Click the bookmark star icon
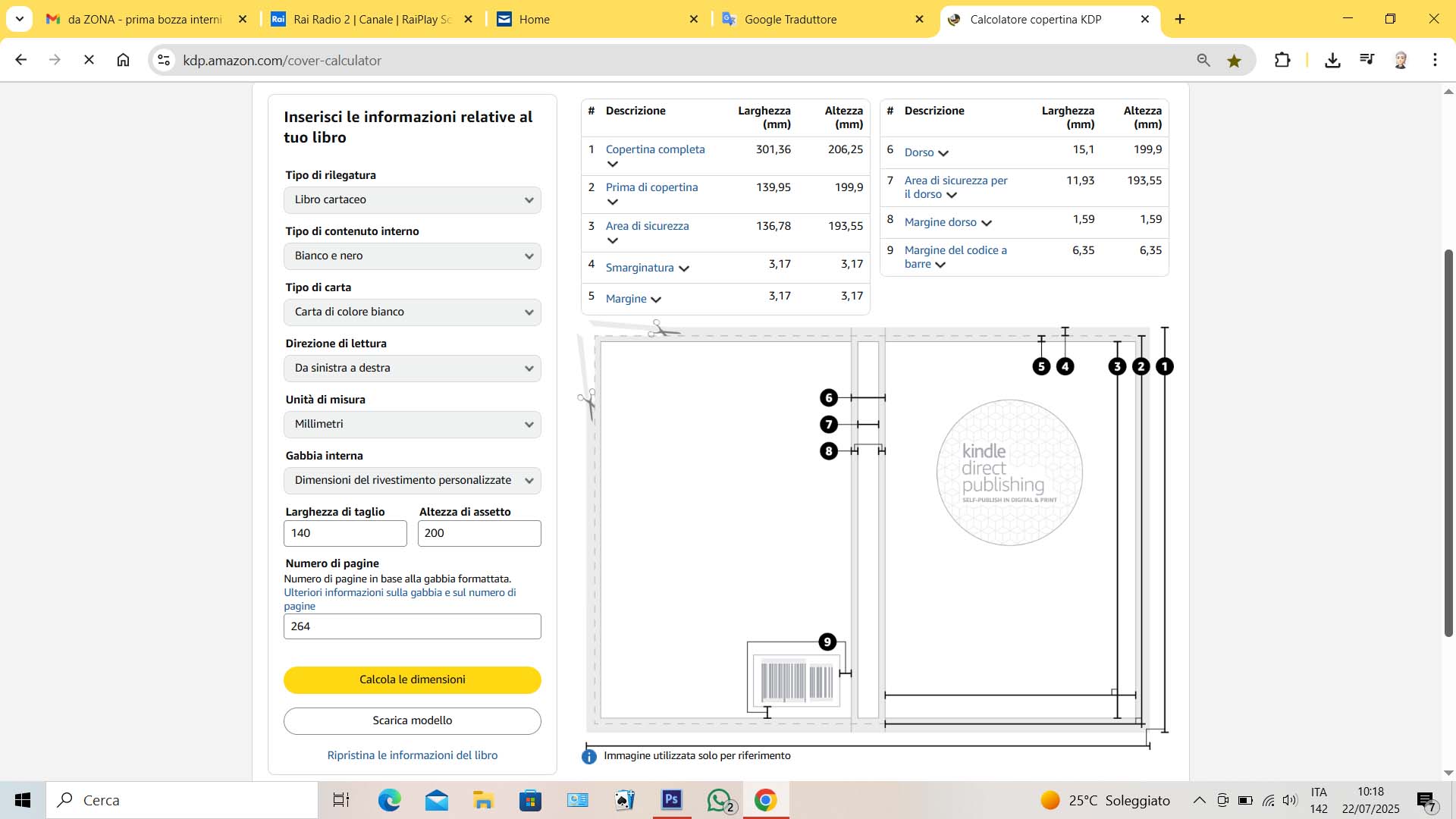Image resolution: width=1456 pixels, height=819 pixels. 1234,61
